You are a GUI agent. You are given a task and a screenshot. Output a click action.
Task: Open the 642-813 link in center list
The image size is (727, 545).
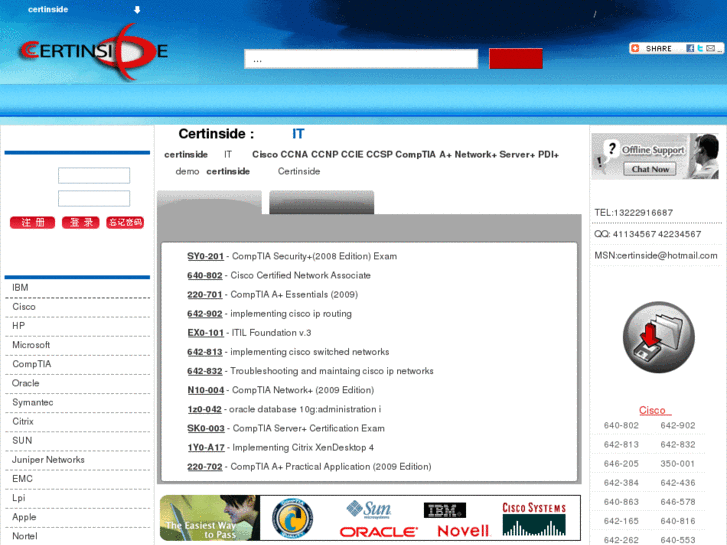tap(204, 352)
